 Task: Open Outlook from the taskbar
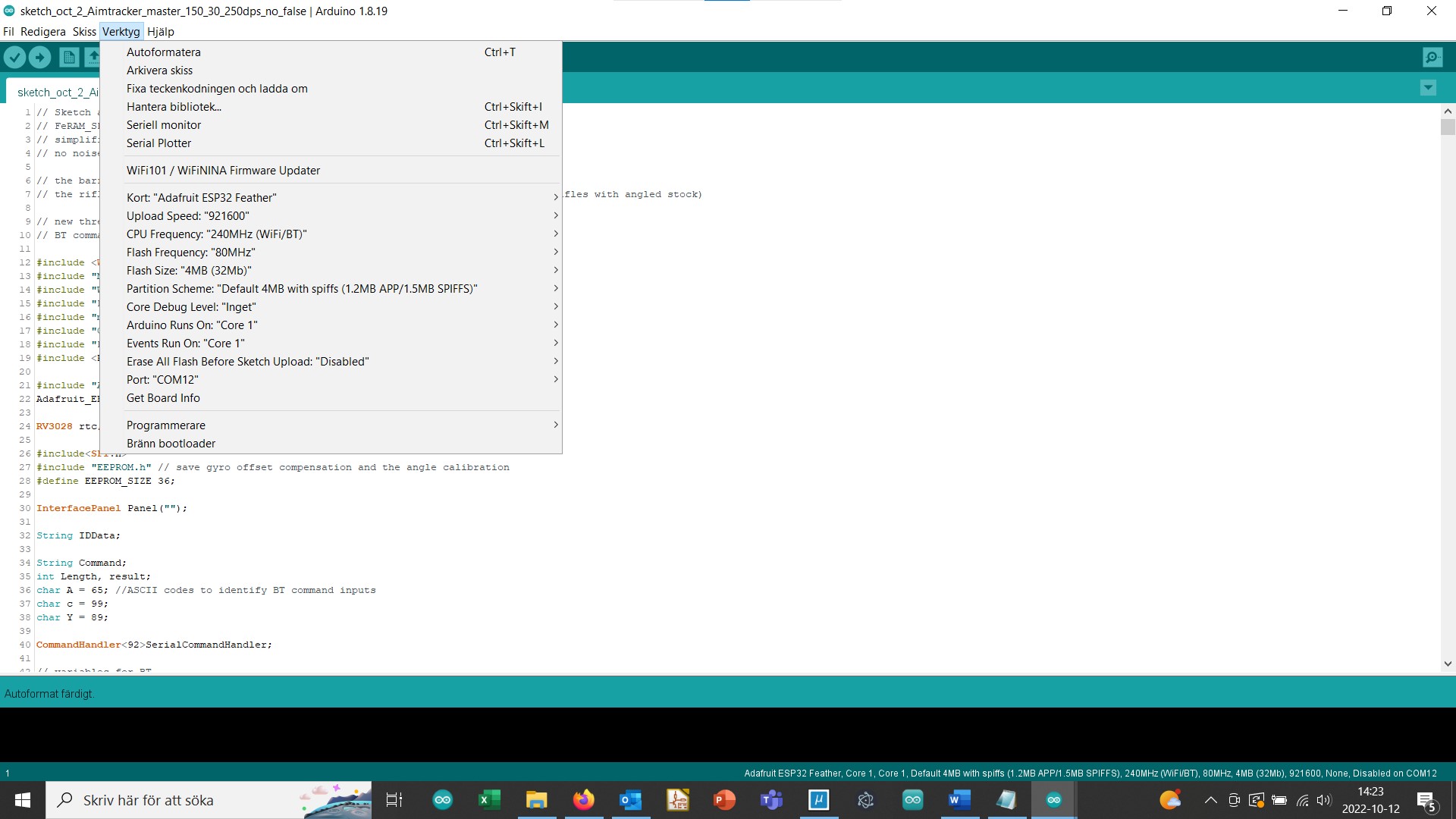(630, 799)
